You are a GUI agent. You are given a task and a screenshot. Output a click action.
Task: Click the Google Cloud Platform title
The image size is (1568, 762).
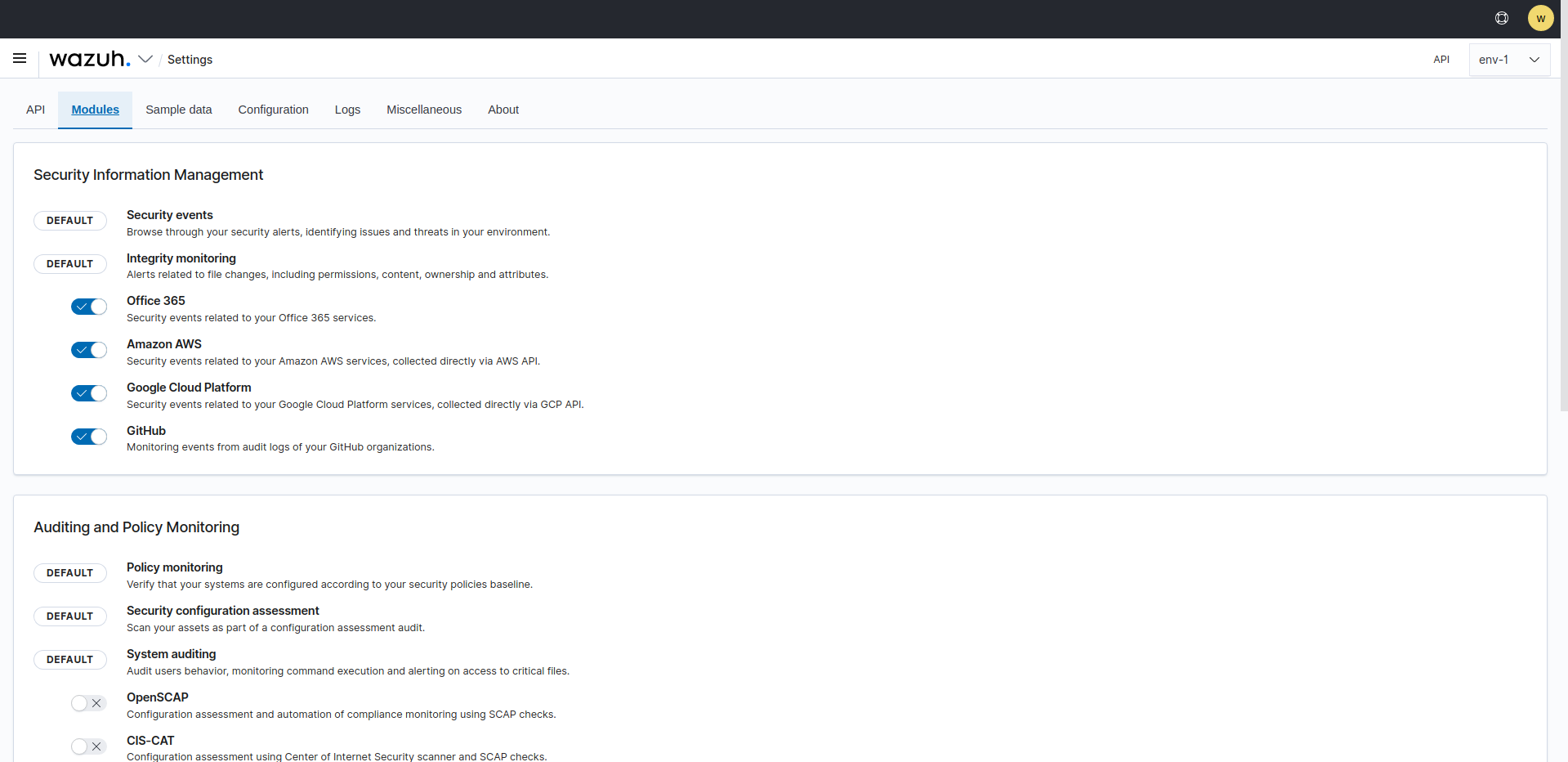[x=189, y=388]
